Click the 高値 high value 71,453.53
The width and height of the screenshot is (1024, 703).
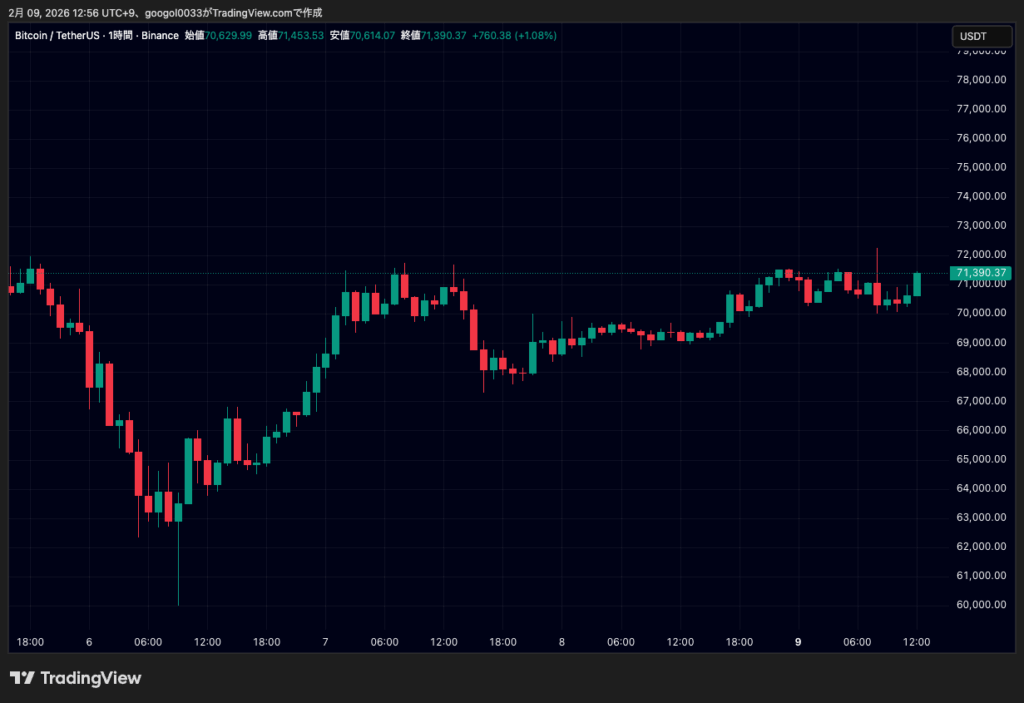coord(301,36)
